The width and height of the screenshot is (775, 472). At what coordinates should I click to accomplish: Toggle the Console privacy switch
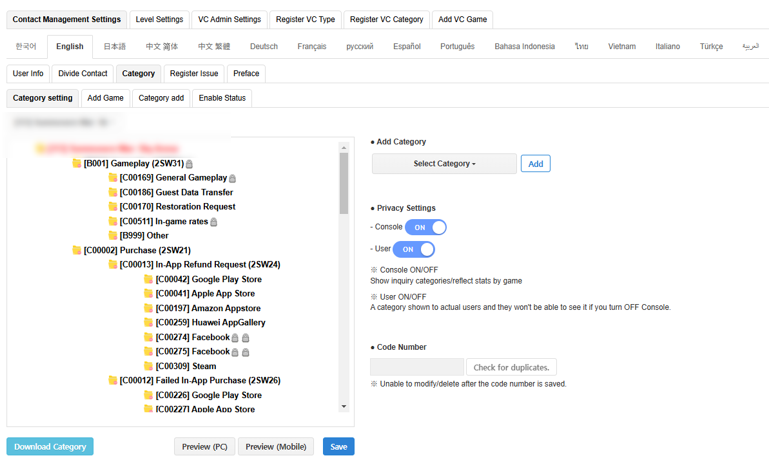[x=425, y=228]
